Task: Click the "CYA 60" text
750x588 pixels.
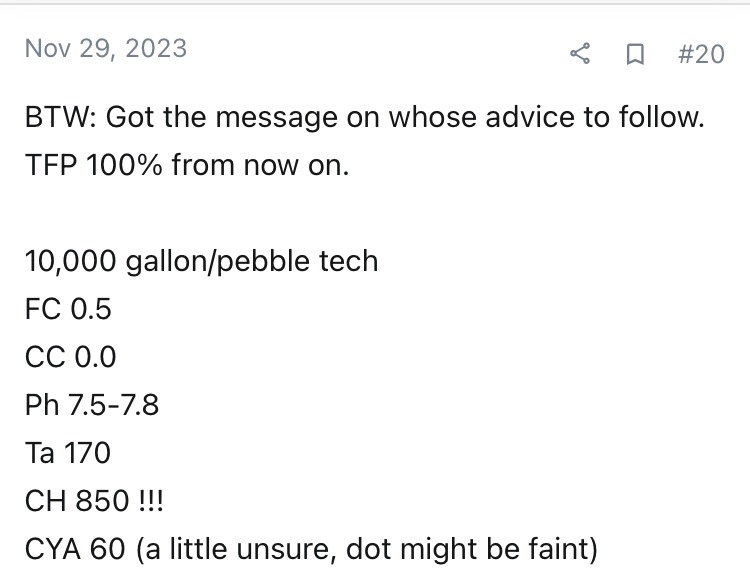Action: point(75,549)
